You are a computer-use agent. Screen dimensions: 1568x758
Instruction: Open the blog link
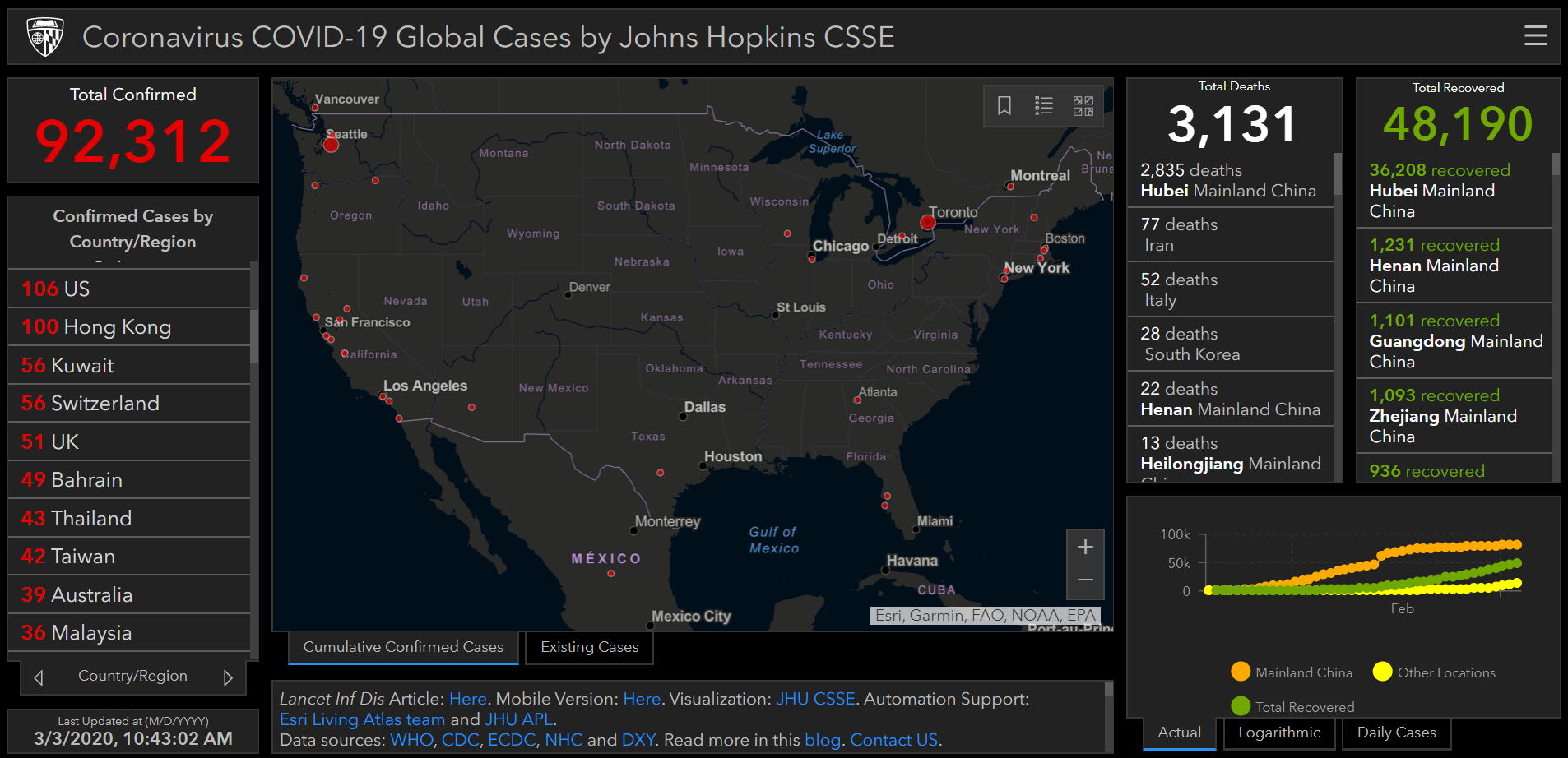coord(822,740)
